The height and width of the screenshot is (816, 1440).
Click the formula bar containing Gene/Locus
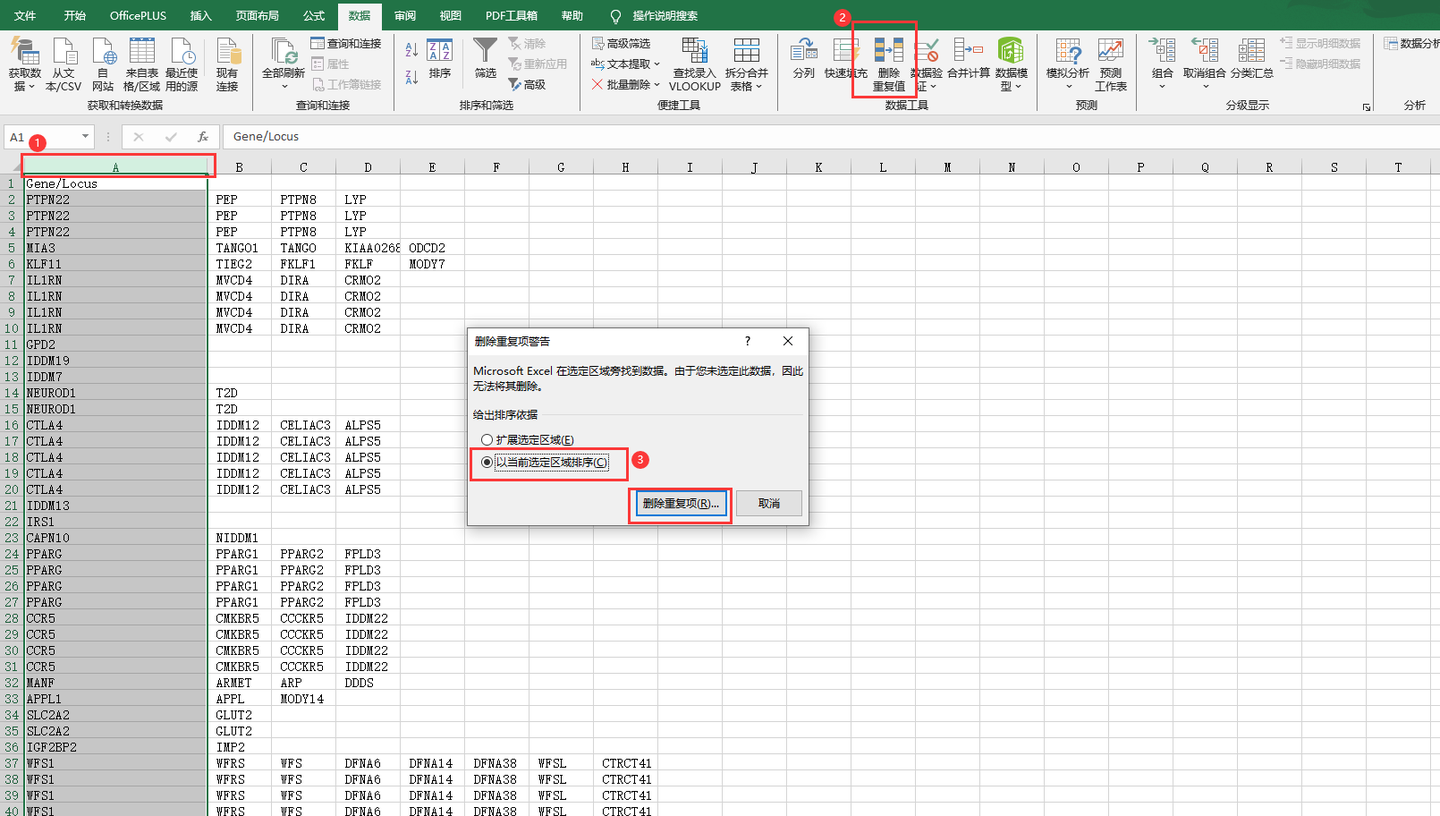830,137
